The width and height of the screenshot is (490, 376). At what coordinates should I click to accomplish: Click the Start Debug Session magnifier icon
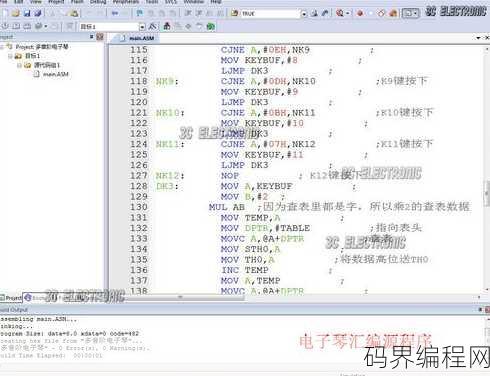click(340, 13)
